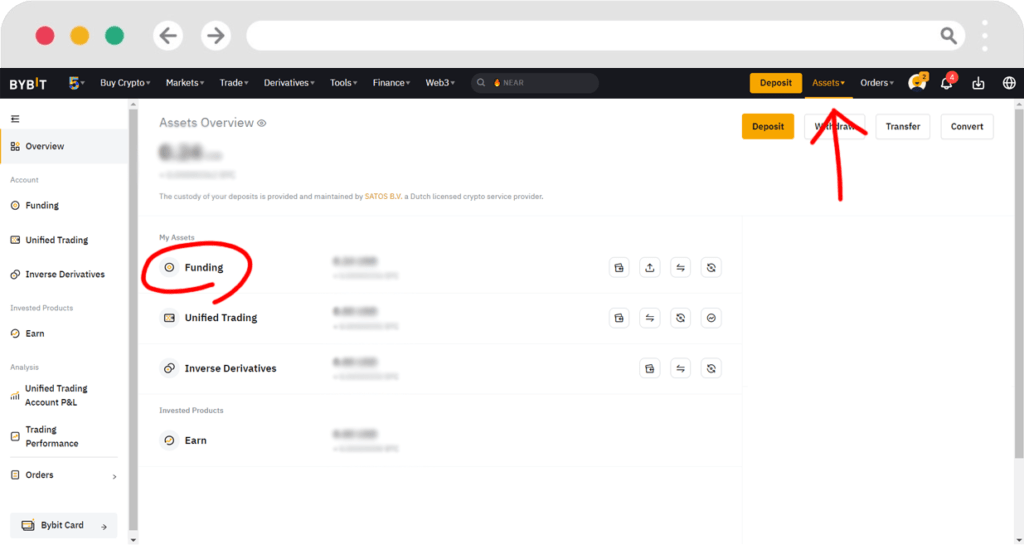This screenshot has width=1024, height=545.
Task: Click the NEAR search field in navbar
Action: point(535,83)
